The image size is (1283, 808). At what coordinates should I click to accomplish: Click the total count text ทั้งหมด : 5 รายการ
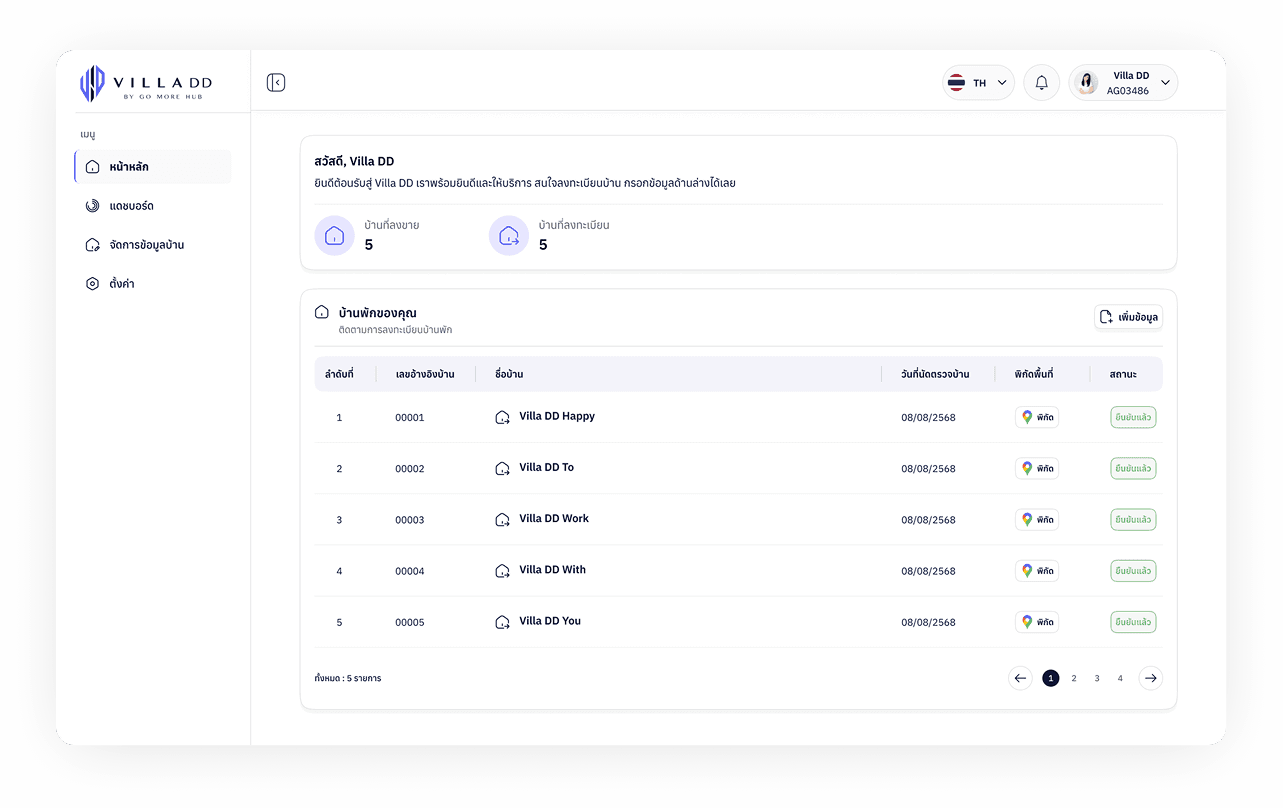[x=348, y=678]
